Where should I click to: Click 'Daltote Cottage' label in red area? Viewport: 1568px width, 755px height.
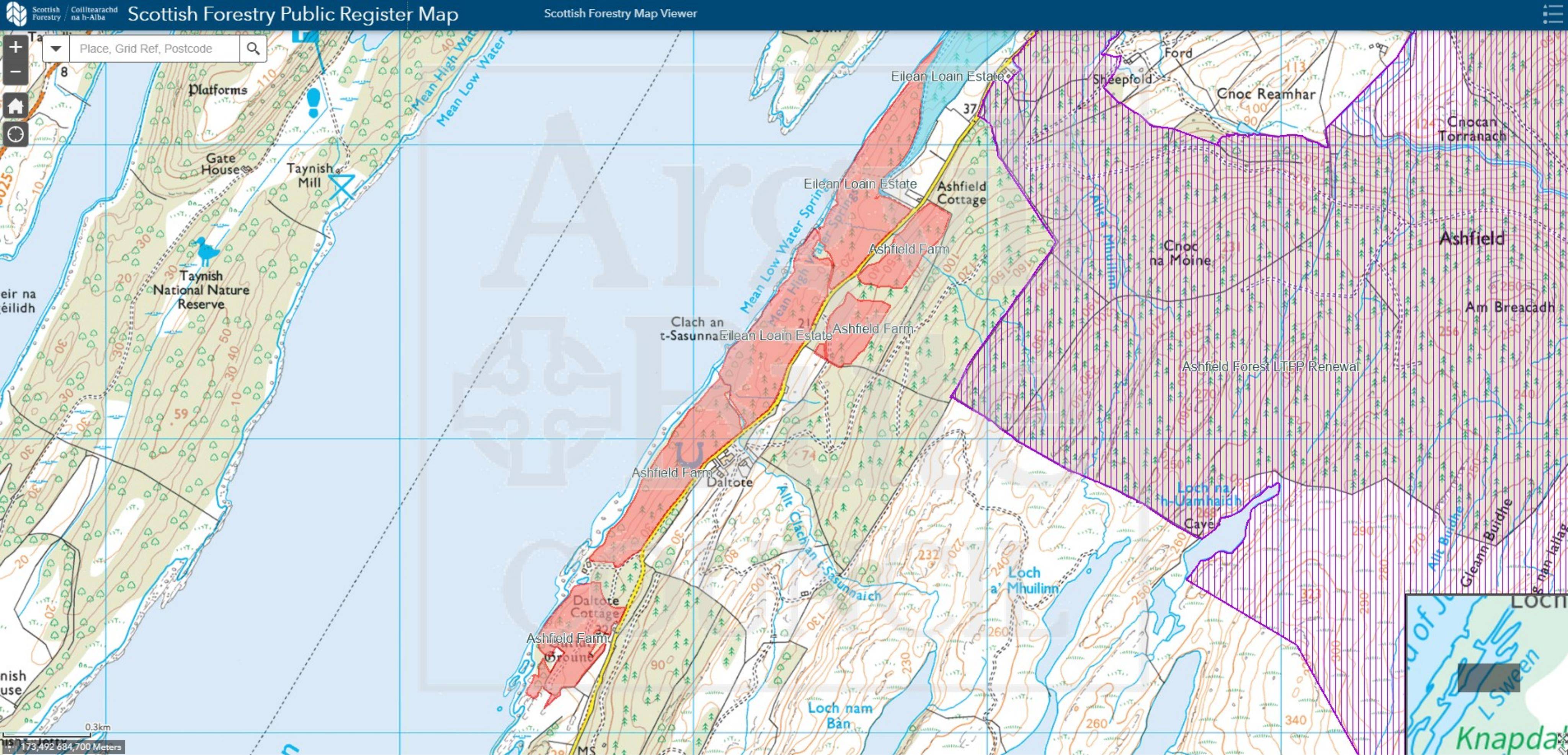coord(596,606)
